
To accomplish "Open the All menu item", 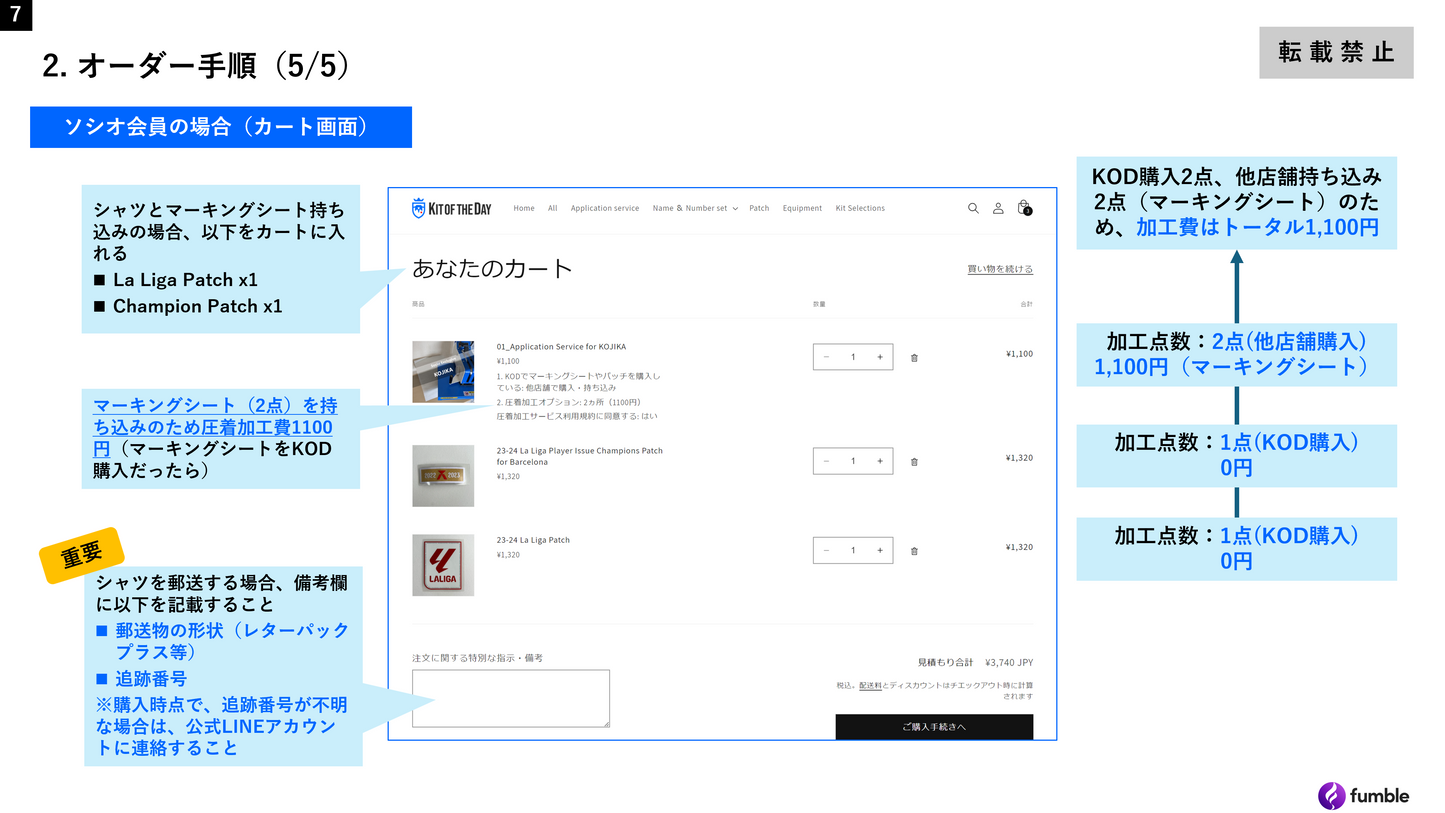I will 552,208.
